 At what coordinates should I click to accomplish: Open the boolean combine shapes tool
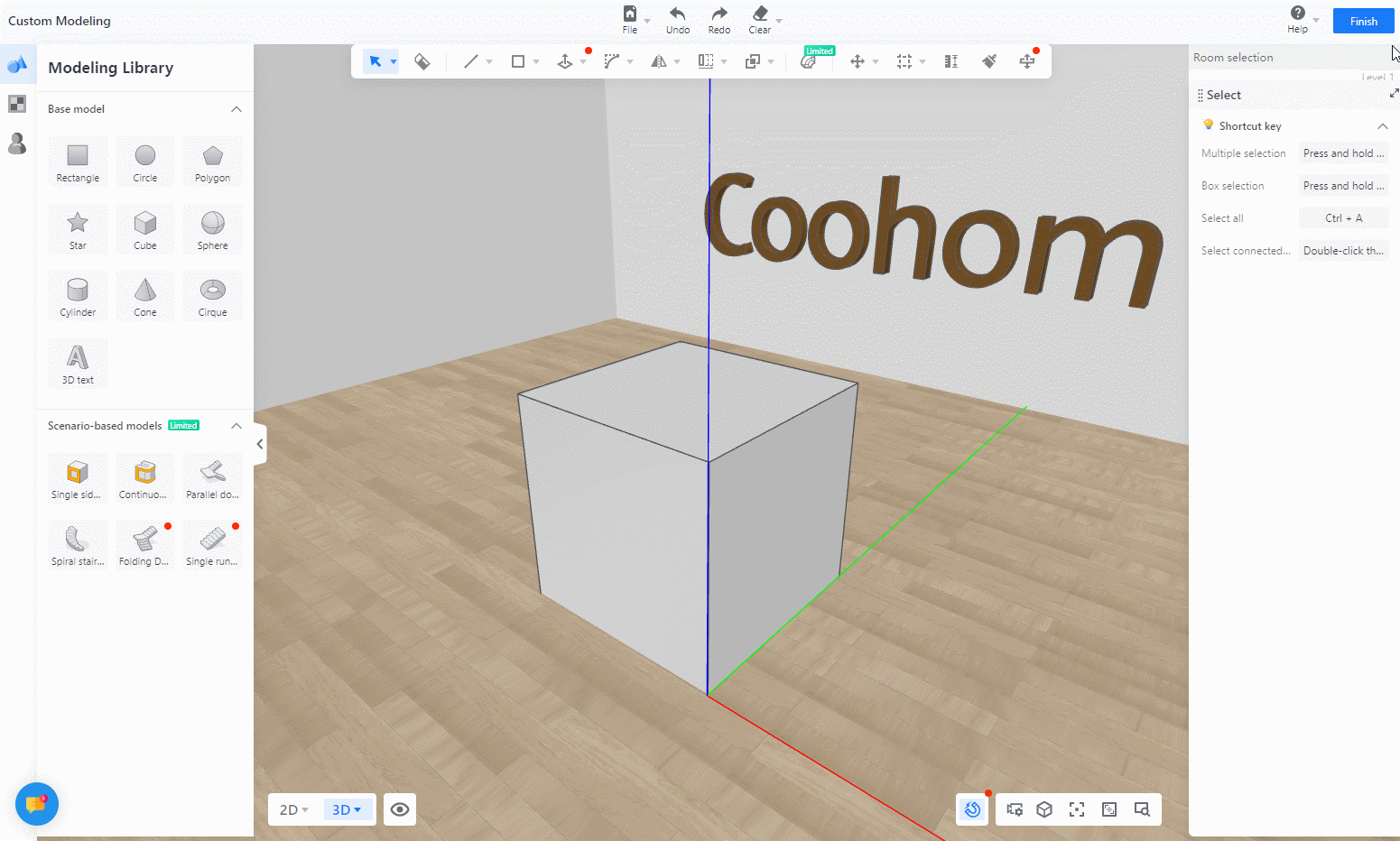click(753, 61)
